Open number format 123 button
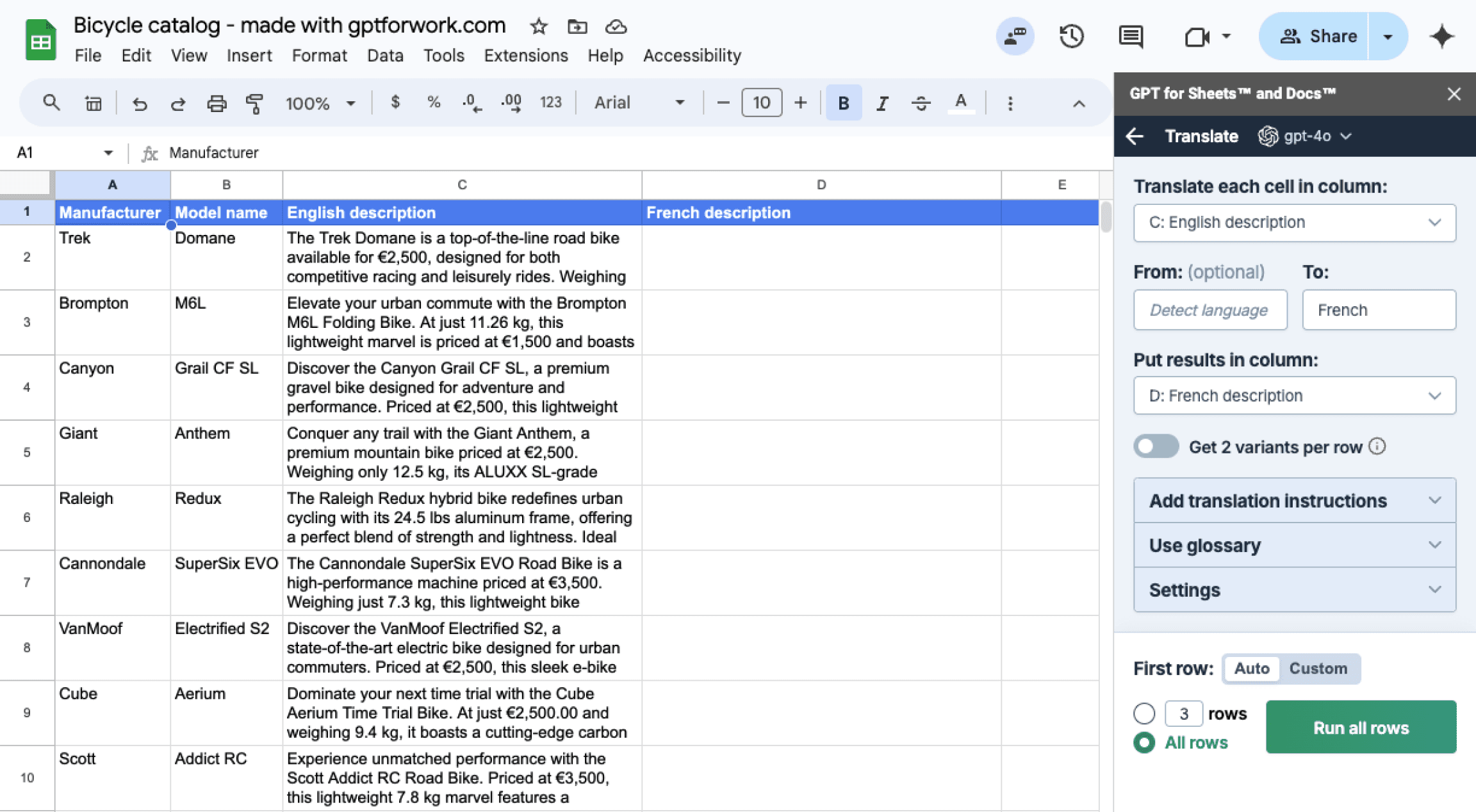This screenshot has height=812, width=1476. pyautogui.click(x=550, y=102)
